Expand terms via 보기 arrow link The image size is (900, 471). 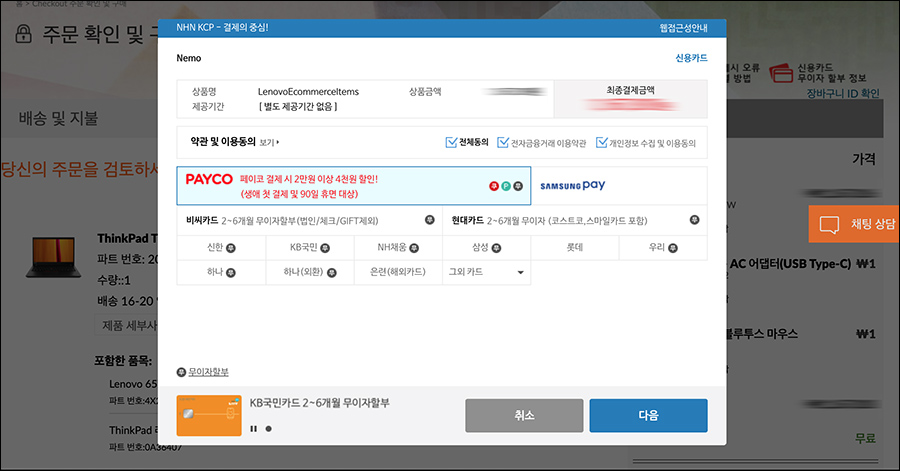pyautogui.click(x=269, y=143)
